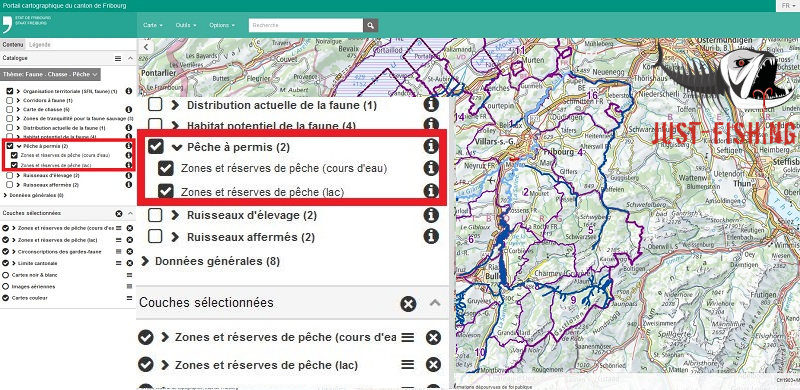Expand Circonscriptions des gardes-faune layer chevron

(x=13, y=252)
